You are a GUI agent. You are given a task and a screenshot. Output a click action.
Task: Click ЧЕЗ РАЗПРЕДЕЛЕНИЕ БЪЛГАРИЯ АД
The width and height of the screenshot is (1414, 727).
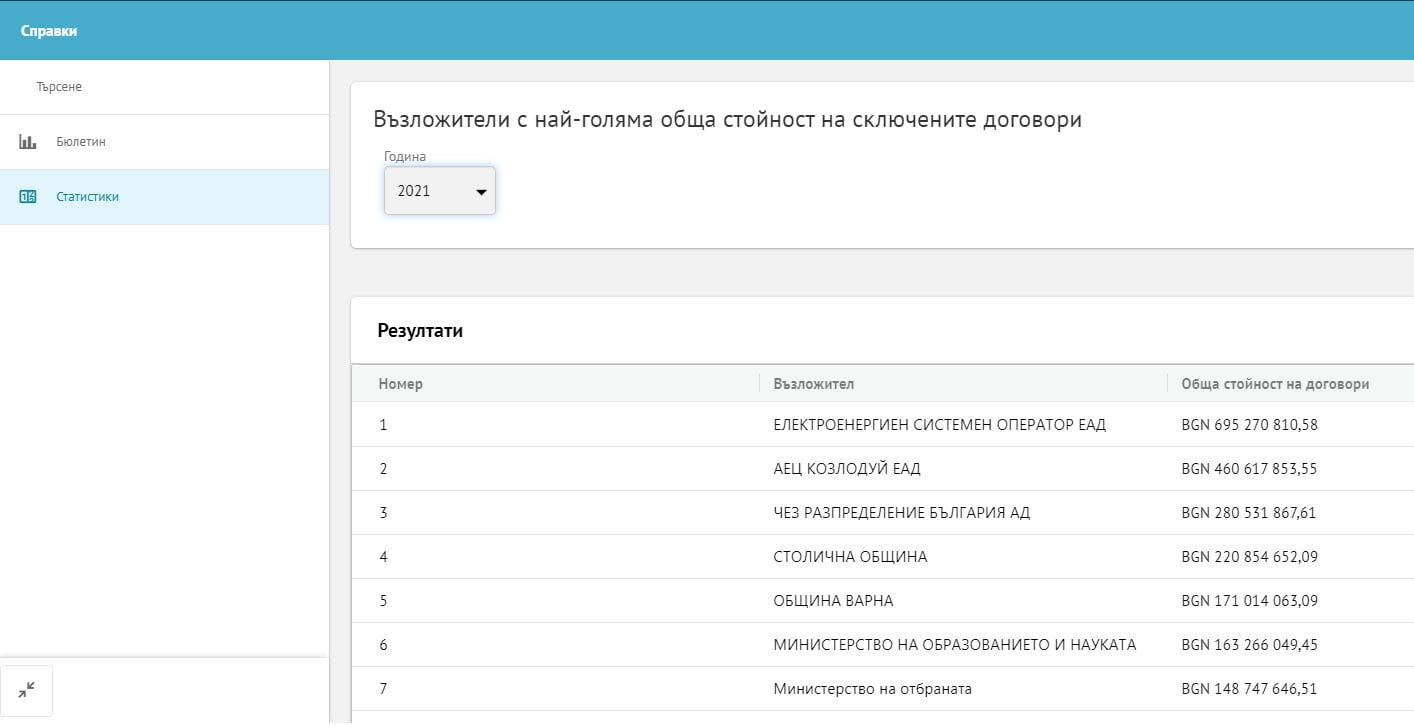pos(902,513)
